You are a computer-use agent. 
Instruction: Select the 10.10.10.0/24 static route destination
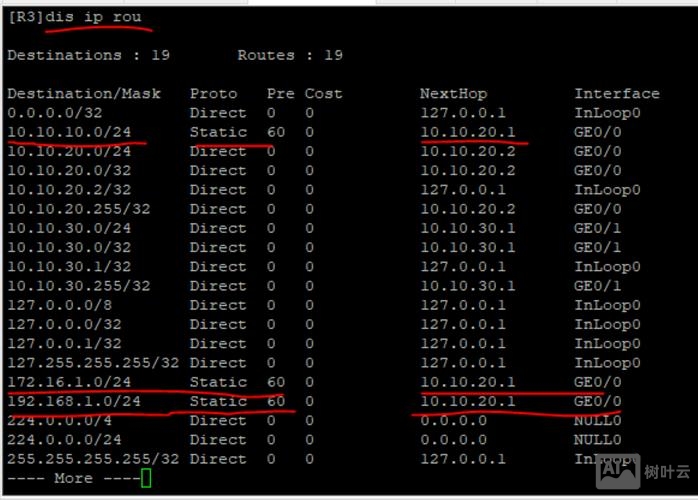(x=69, y=132)
